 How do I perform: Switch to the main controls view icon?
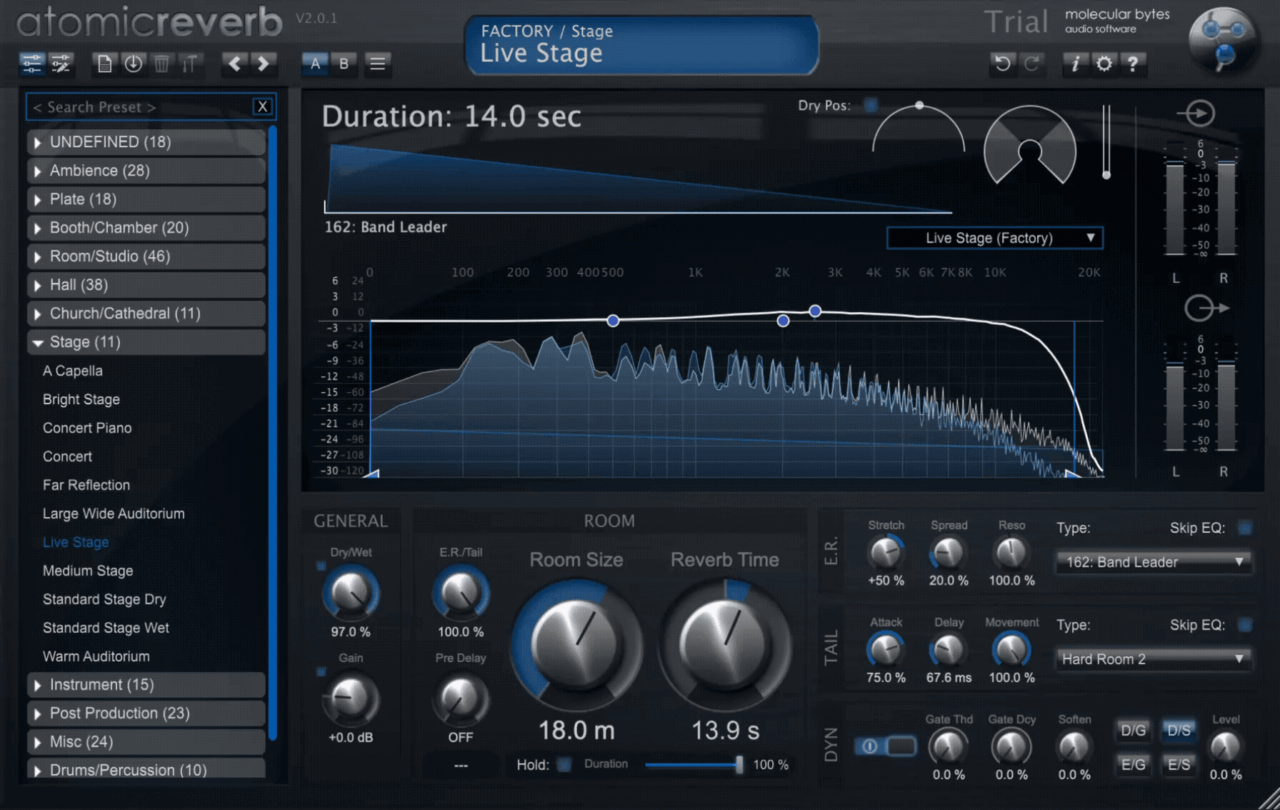point(32,64)
